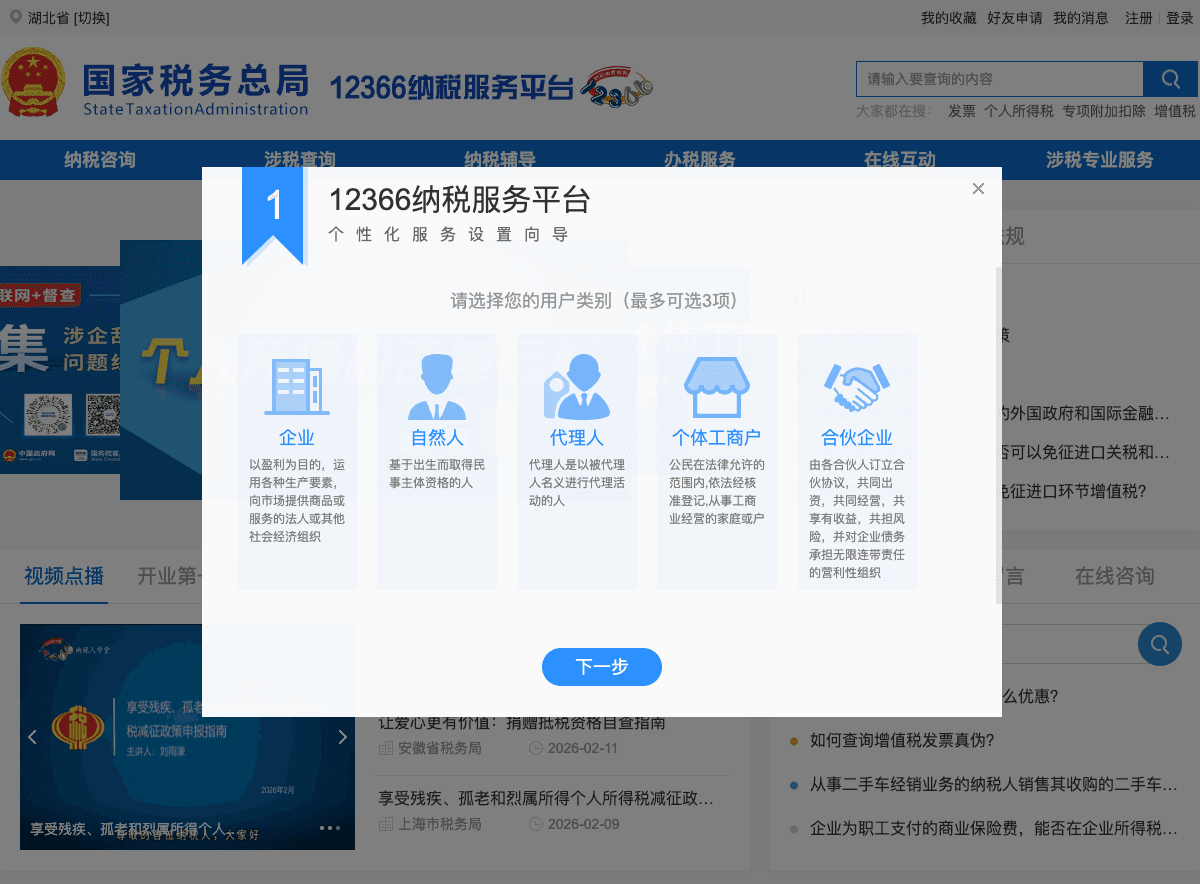
Task: Click the ellipsis dots on the video carousel
Action: 330,827
